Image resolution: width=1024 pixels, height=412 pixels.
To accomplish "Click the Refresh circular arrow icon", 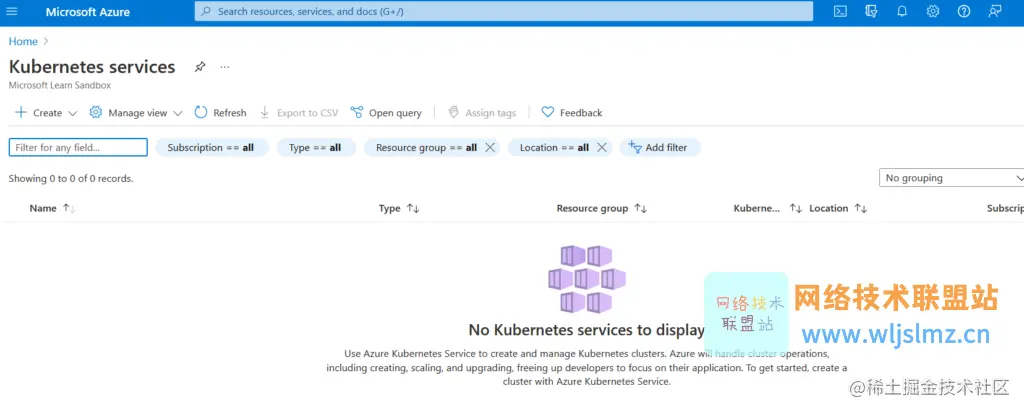I will [201, 112].
